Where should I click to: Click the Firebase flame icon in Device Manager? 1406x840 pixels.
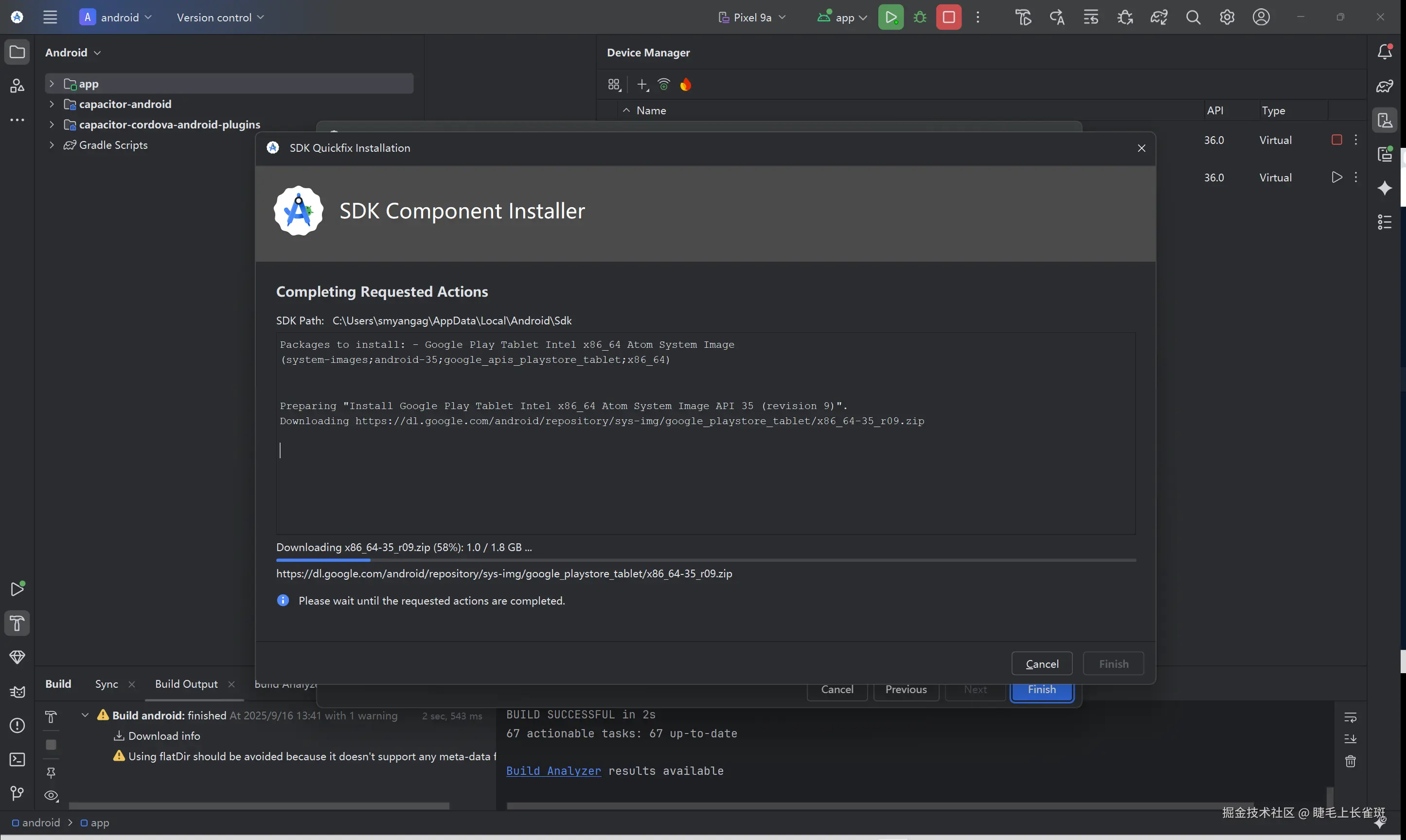686,85
